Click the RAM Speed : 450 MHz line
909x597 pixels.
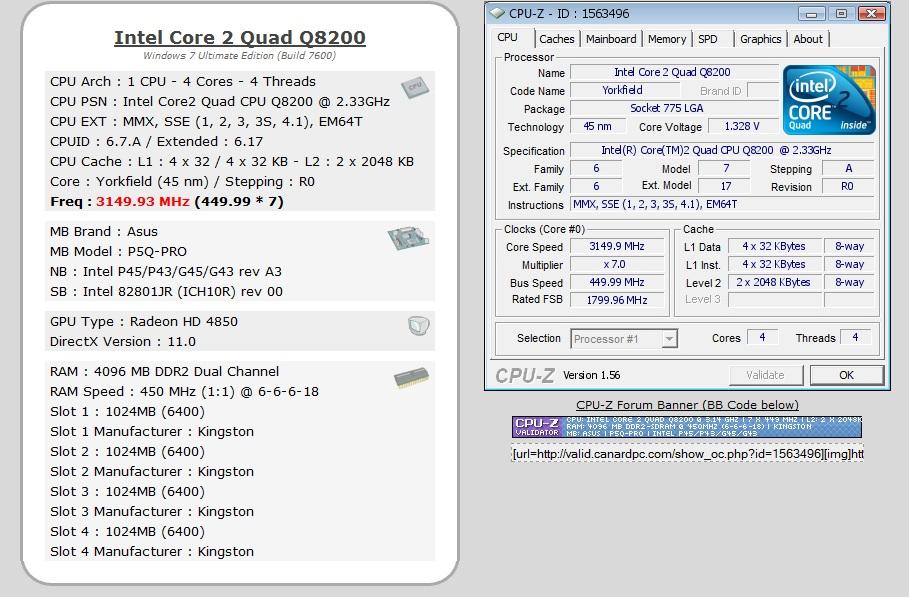tap(184, 392)
